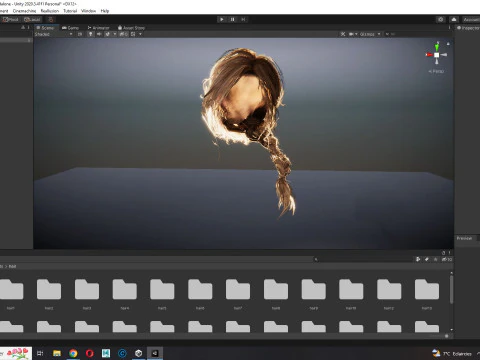
Task: Open the Scene view panel options menu
Action: tap(449, 28)
